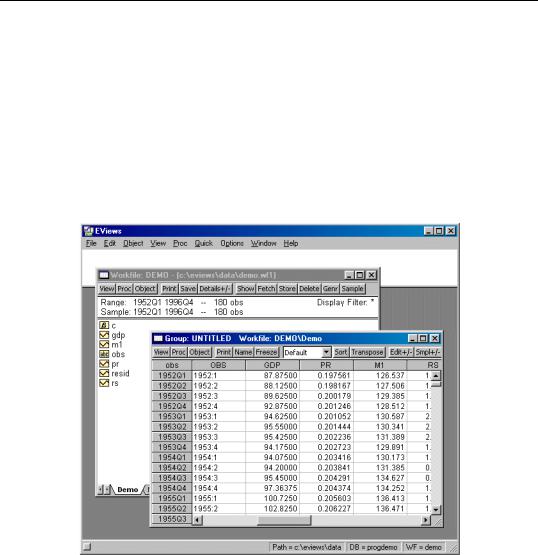Open the Quick menu

(204, 244)
